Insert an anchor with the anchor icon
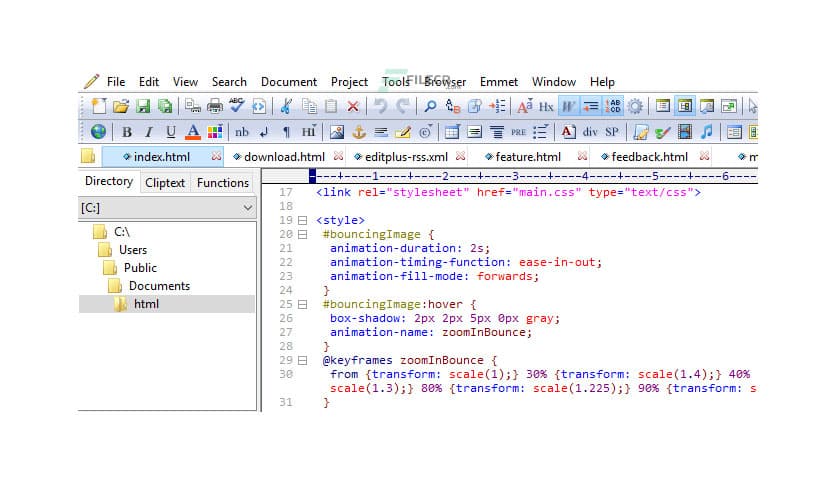 point(359,132)
